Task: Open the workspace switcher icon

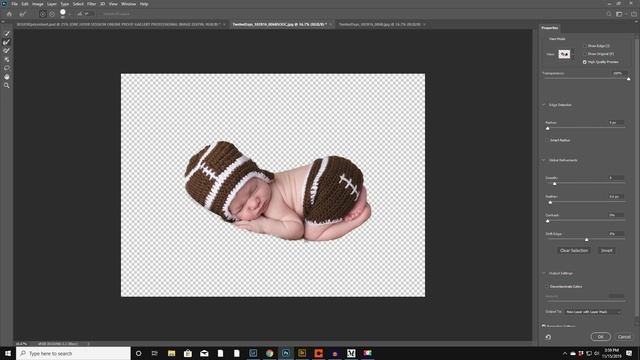Action: click(x=620, y=14)
